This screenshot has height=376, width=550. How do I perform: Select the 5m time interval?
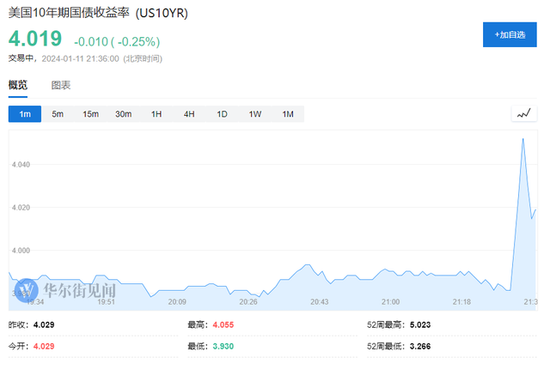58,114
